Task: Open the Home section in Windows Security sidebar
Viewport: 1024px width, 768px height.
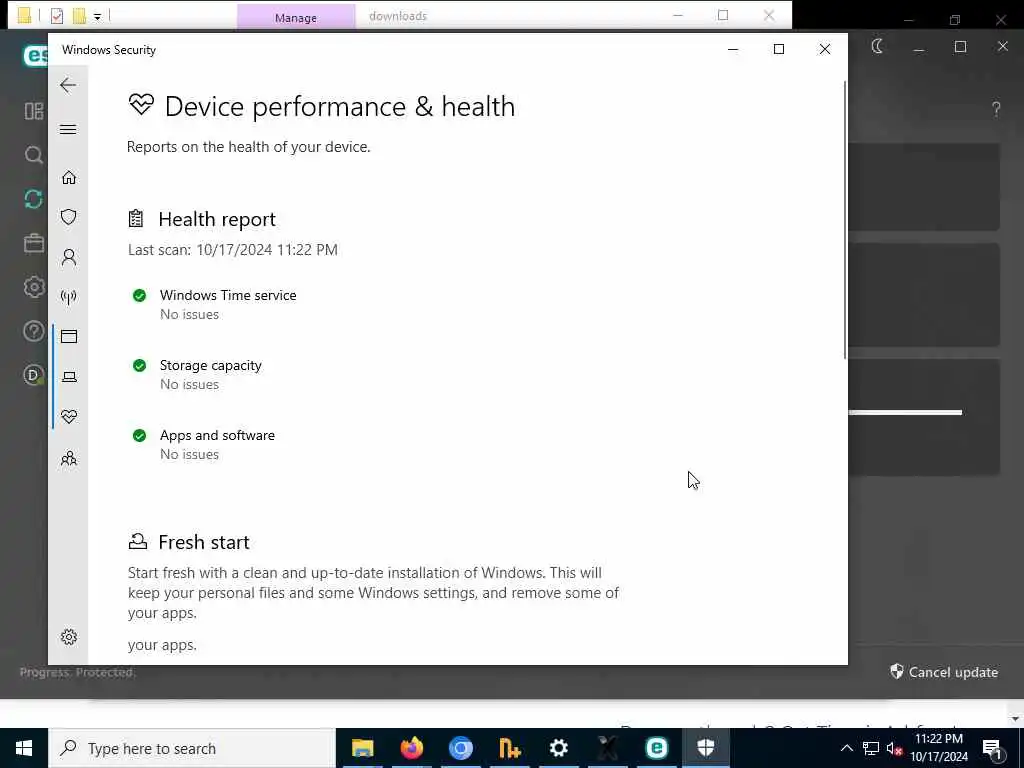Action: 69,178
